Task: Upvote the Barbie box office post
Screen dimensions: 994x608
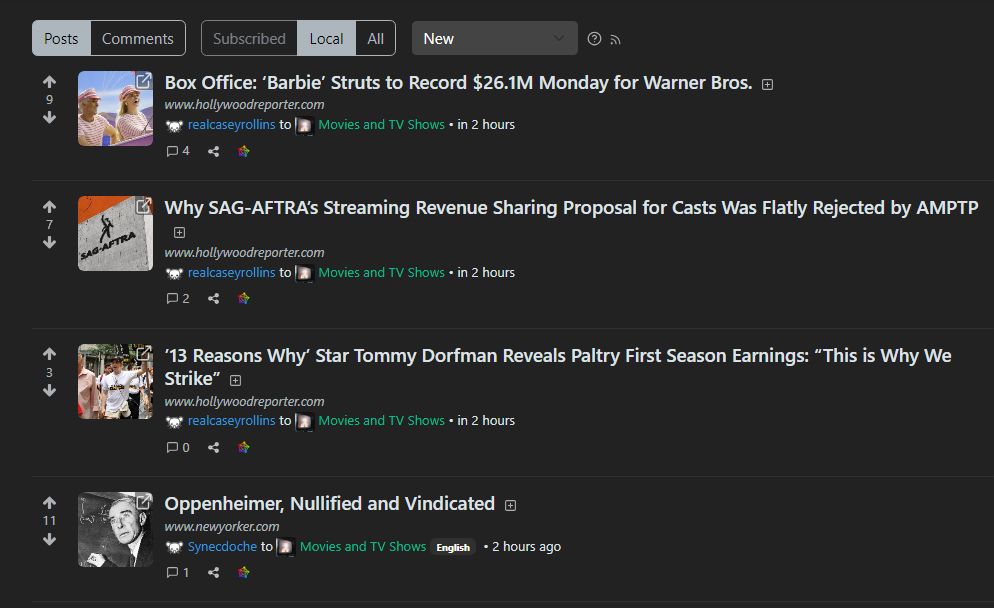Action: point(49,82)
